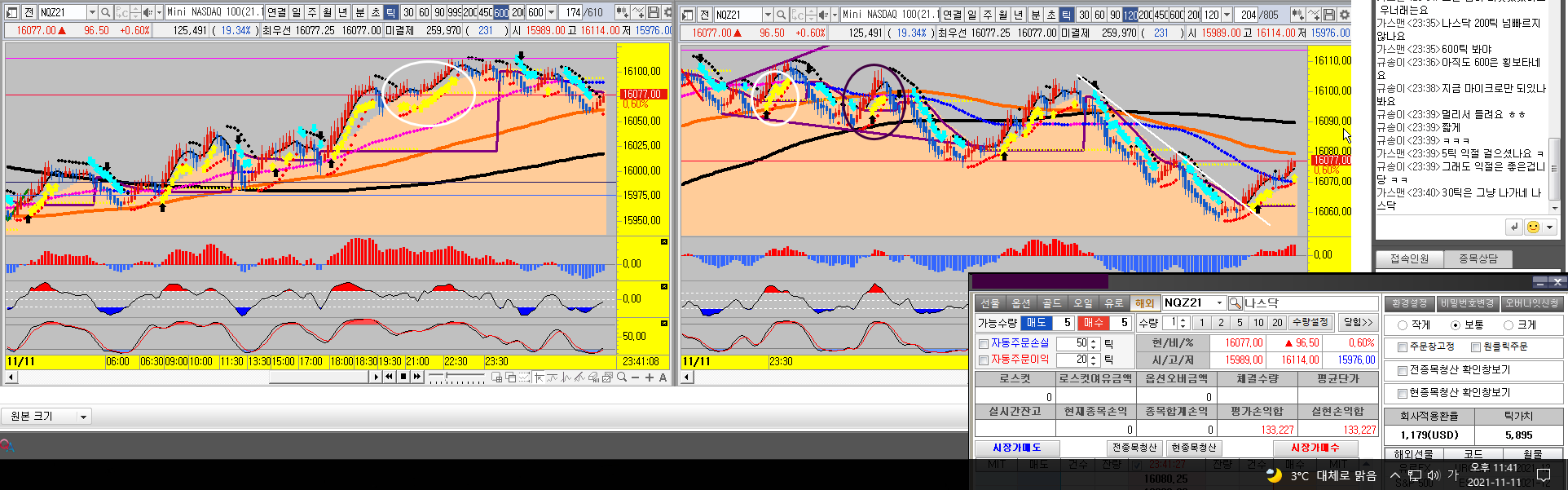Viewport: 1568px width, 490px height.
Task: Click the letter A text tool icon
Action: click(x=663, y=377)
